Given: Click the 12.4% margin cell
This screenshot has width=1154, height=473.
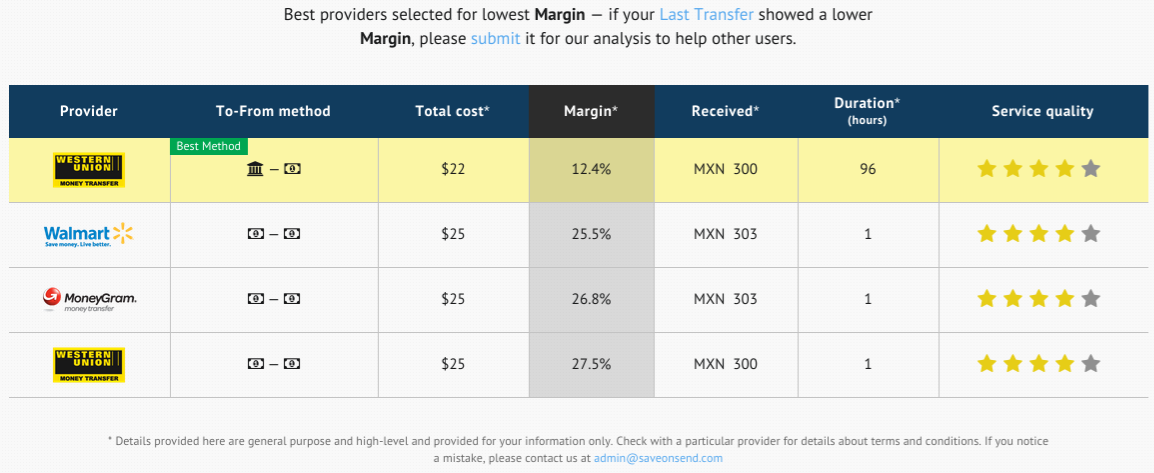Looking at the screenshot, I should pos(591,169).
